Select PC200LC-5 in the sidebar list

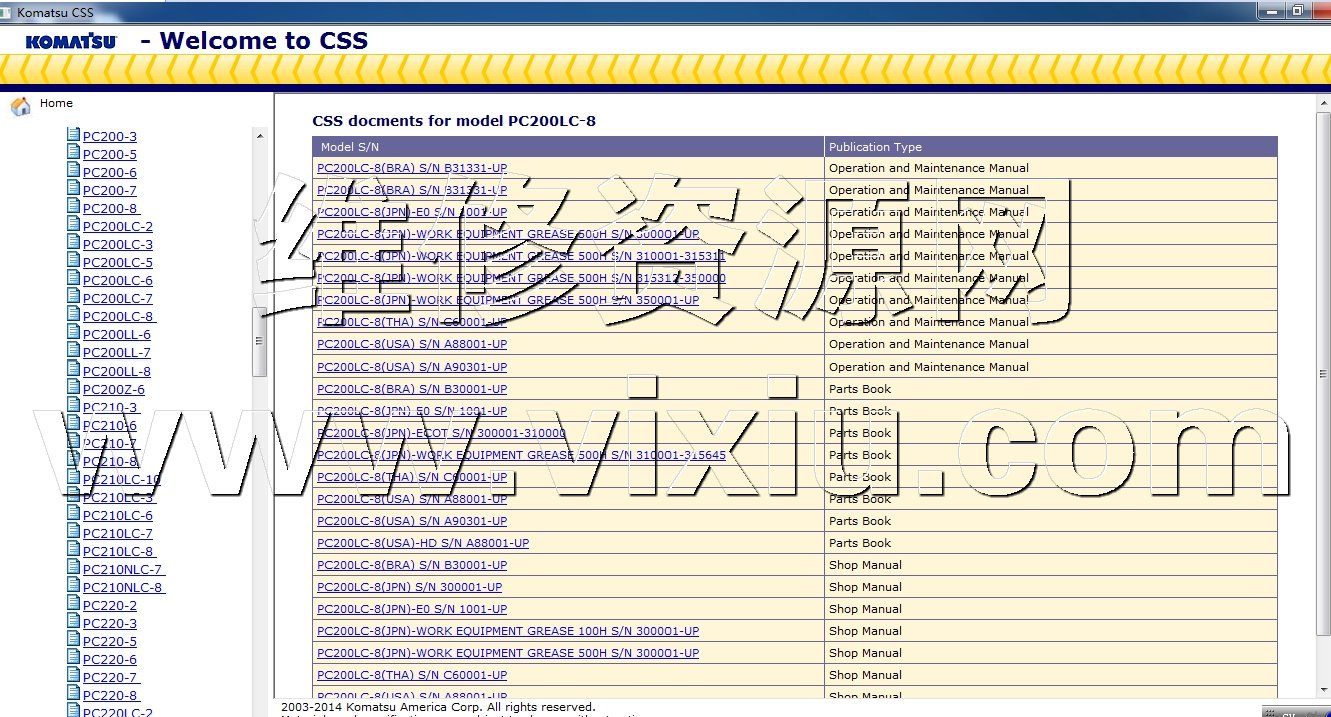point(117,263)
